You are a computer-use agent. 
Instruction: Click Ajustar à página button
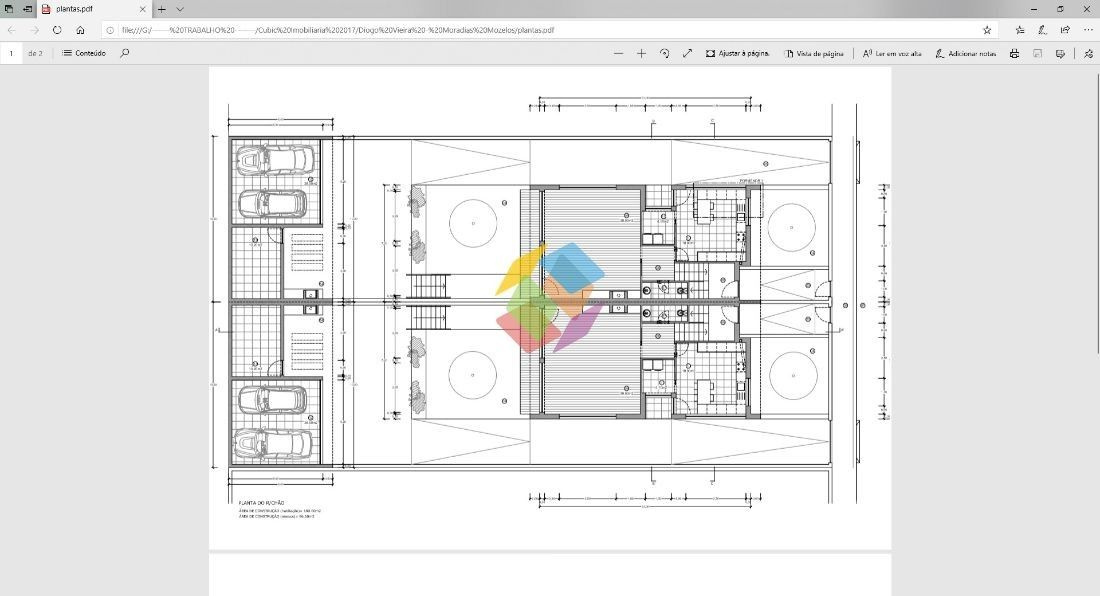pyautogui.click(x=737, y=53)
